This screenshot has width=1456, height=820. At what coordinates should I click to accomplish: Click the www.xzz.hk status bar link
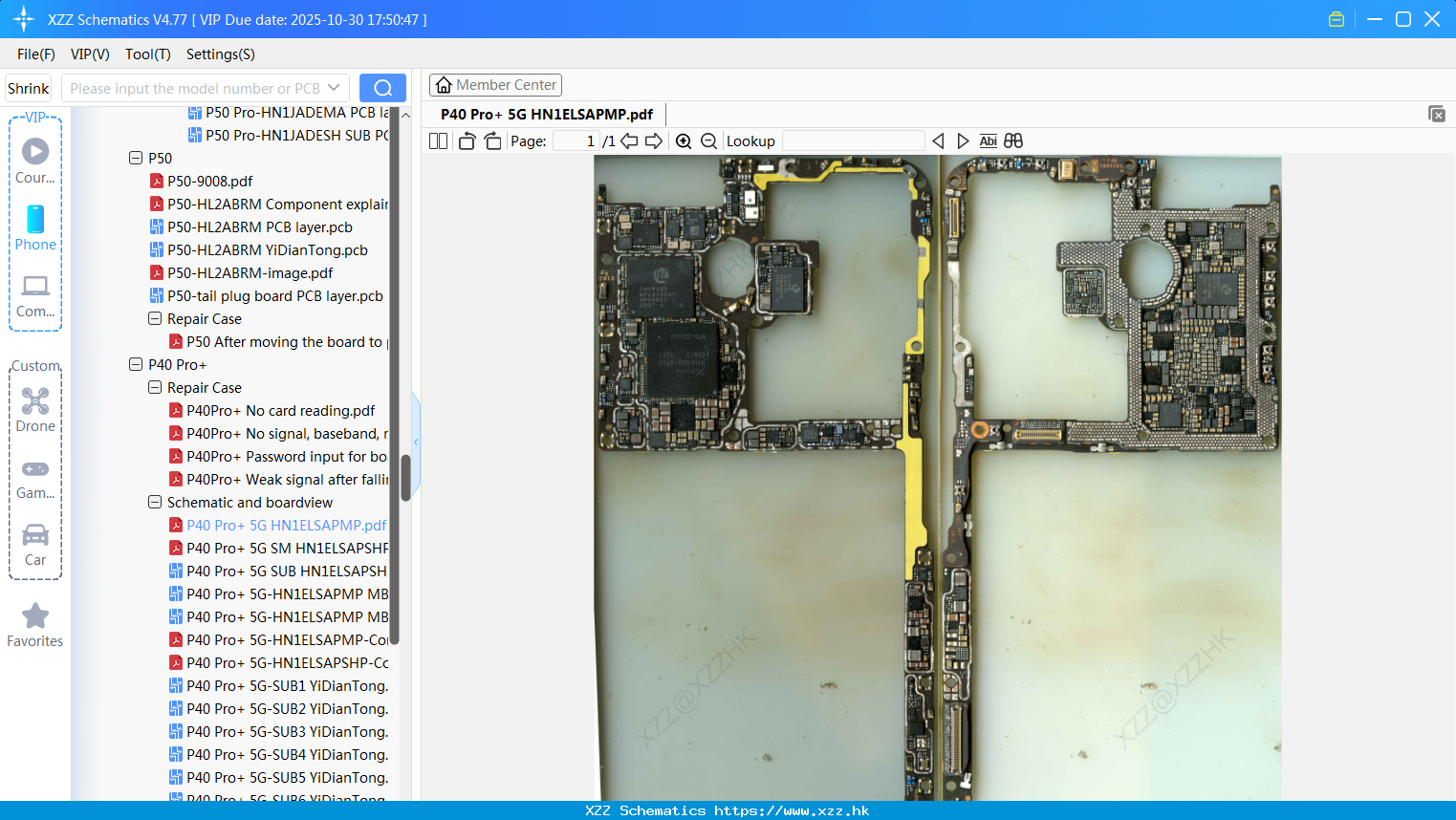click(792, 810)
